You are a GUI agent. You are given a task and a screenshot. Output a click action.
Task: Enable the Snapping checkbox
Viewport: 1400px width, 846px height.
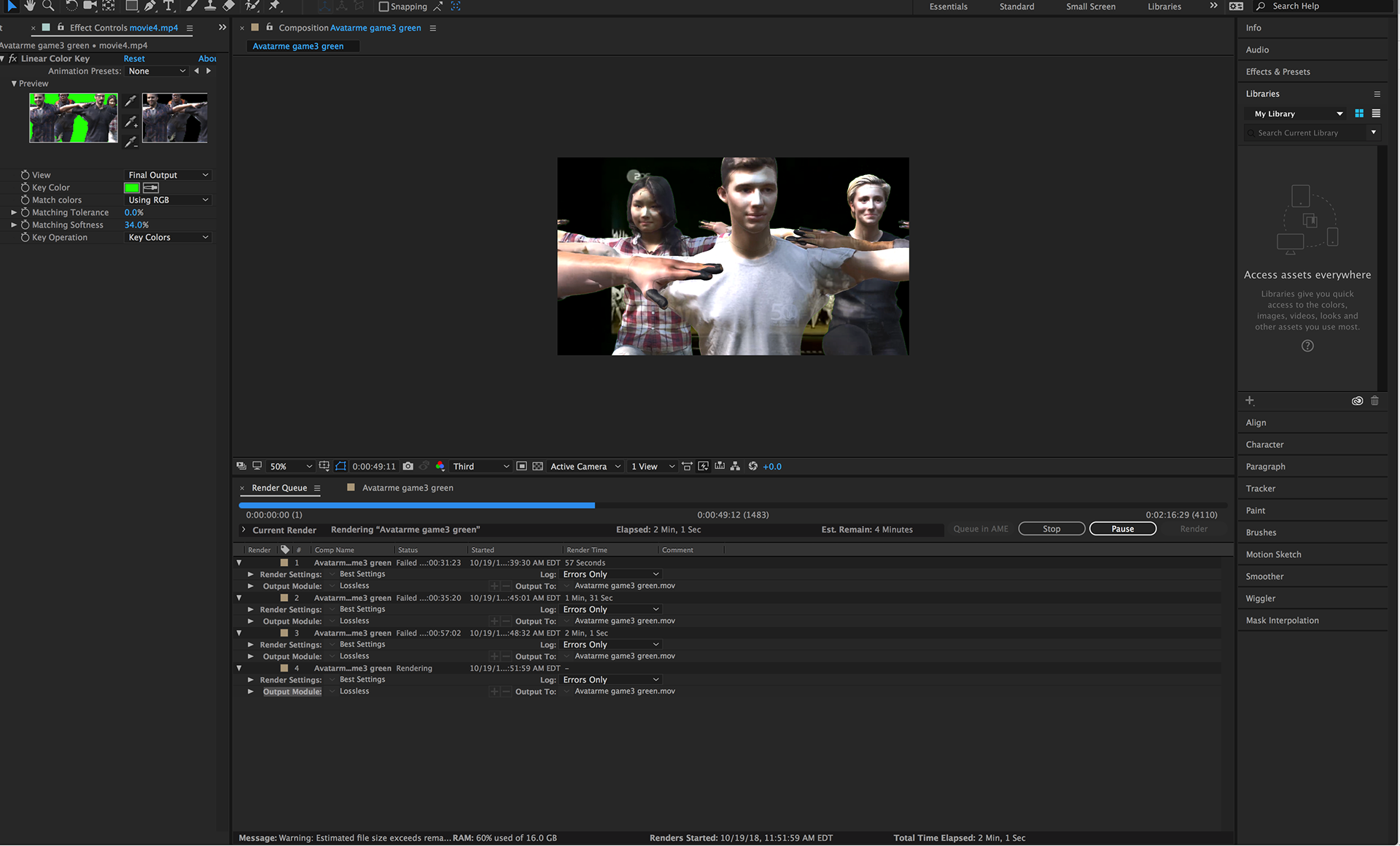coord(384,7)
